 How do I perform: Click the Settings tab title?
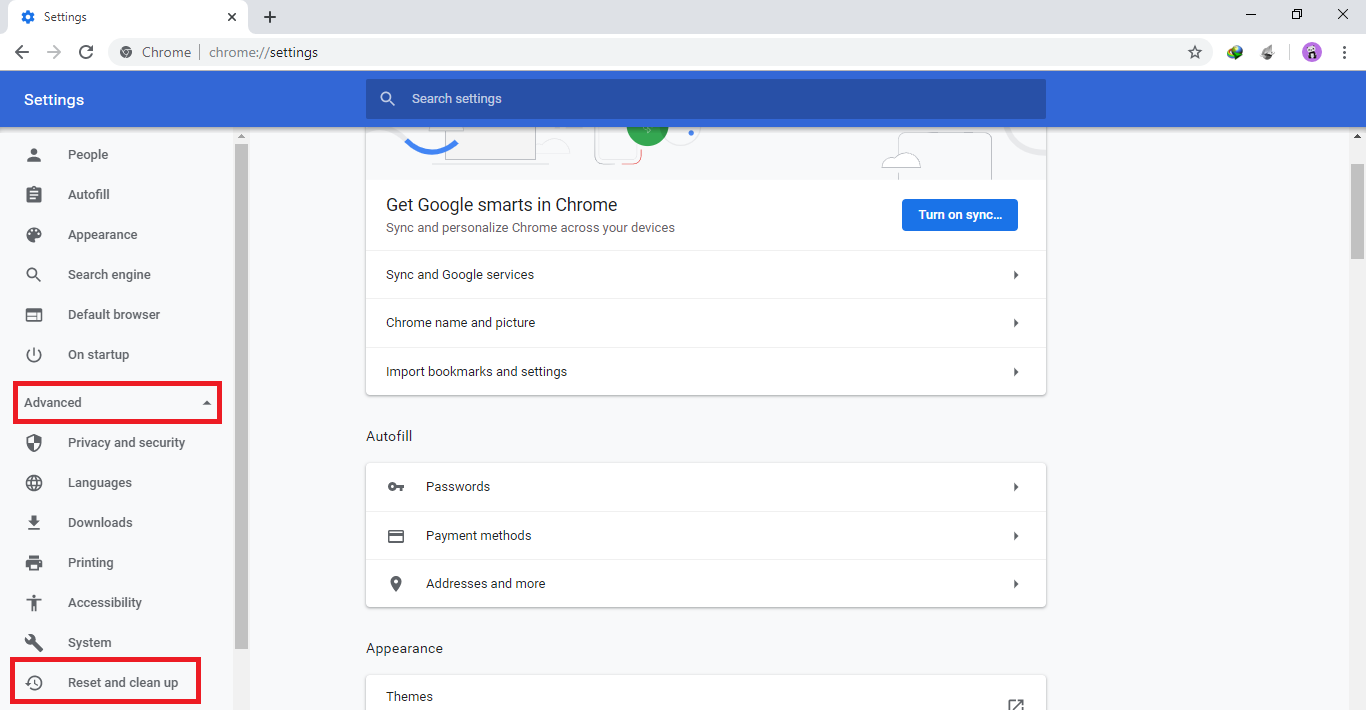(x=65, y=17)
